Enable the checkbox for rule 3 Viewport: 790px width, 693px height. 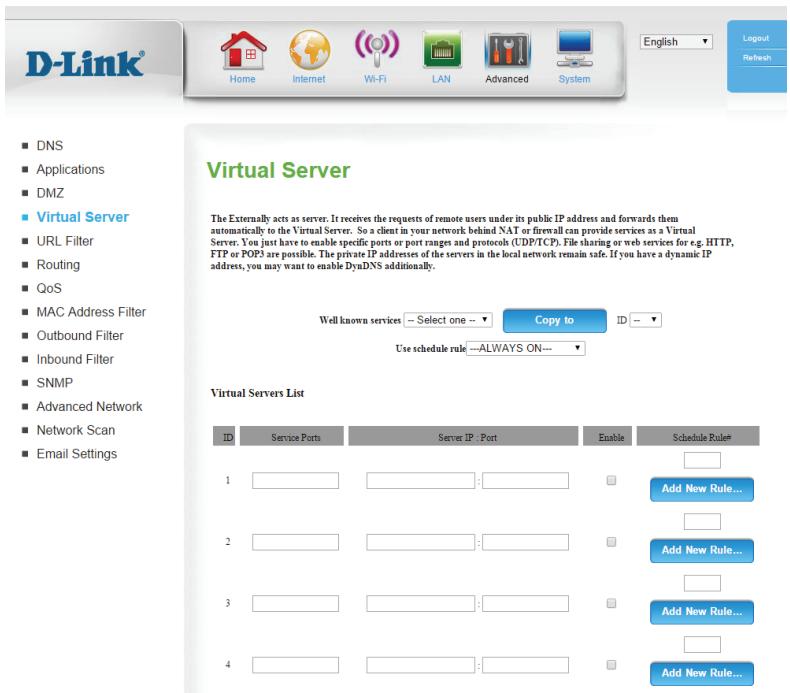pos(611,603)
